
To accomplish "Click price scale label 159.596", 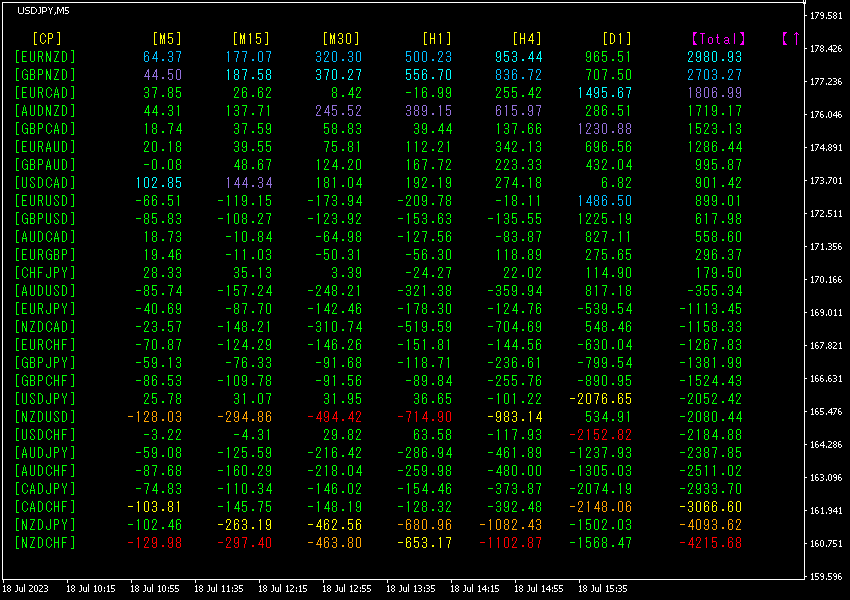I will point(826,577).
